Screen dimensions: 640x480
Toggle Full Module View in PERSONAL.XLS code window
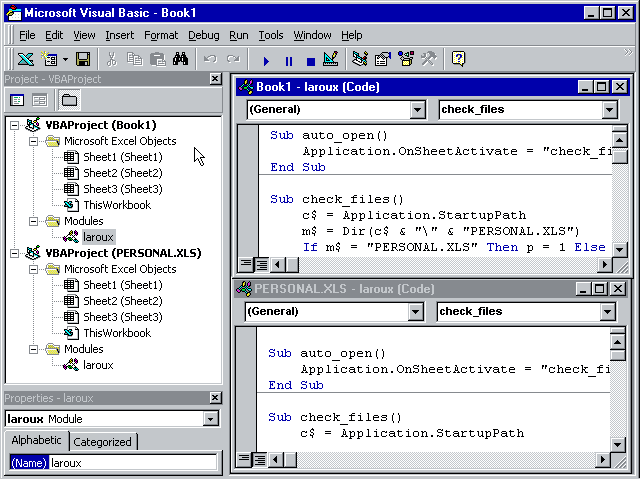(259, 460)
